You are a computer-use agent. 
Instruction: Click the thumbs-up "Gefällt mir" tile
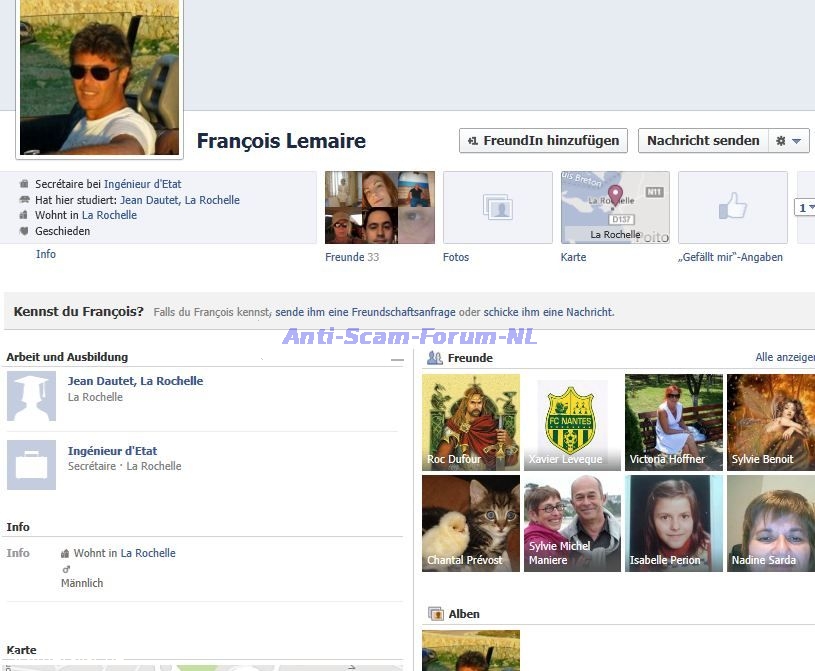(732, 208)
